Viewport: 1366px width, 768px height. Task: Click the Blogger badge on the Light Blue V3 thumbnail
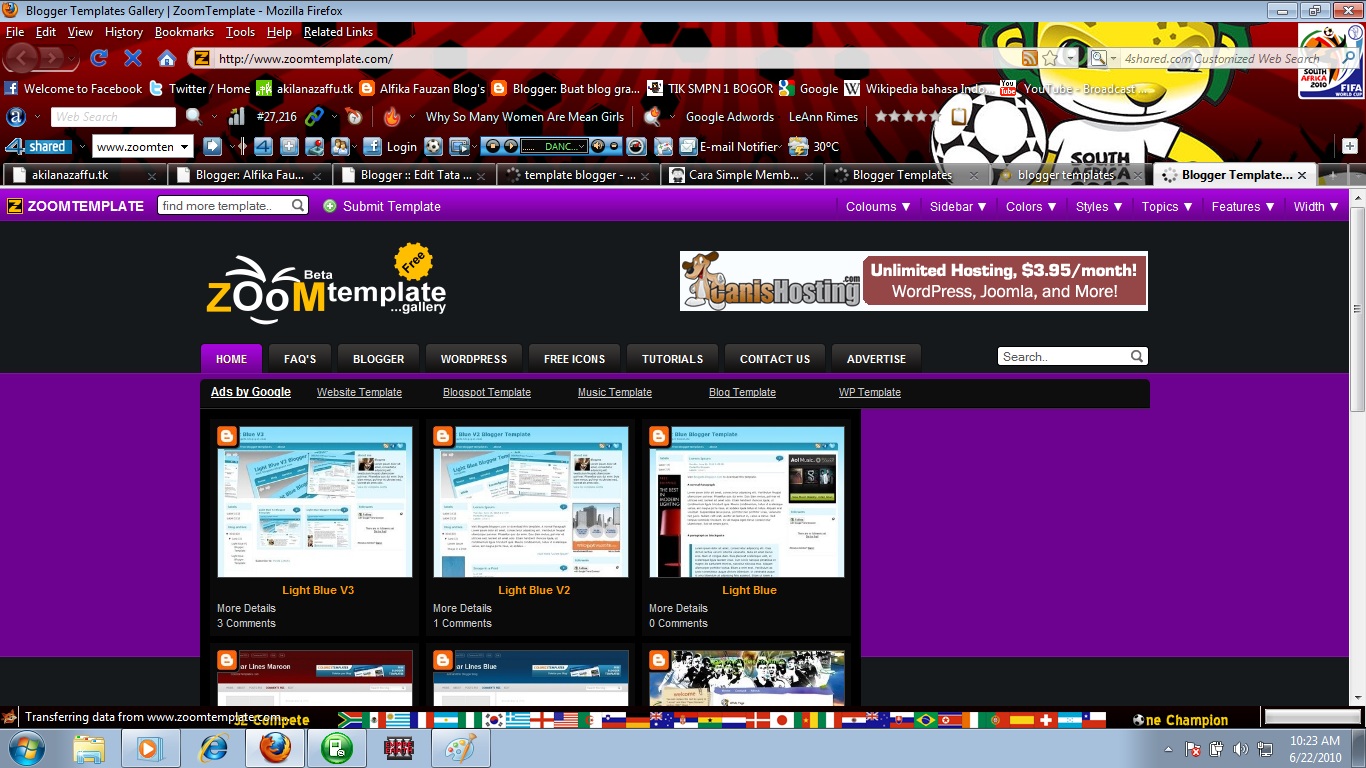226,436
